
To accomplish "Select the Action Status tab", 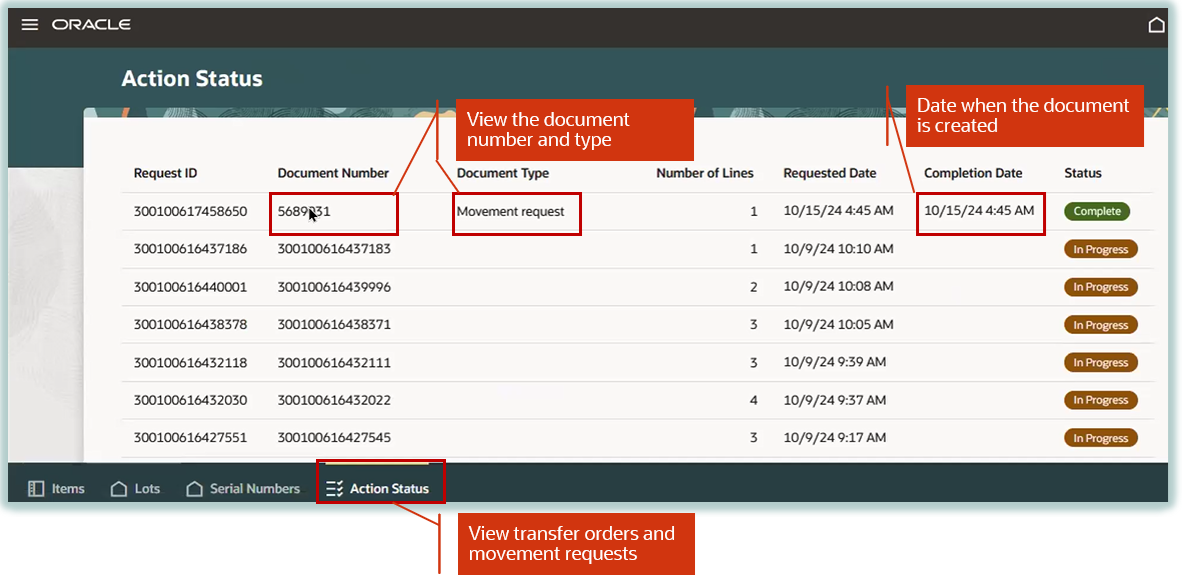I will click(x=378, y=489).
